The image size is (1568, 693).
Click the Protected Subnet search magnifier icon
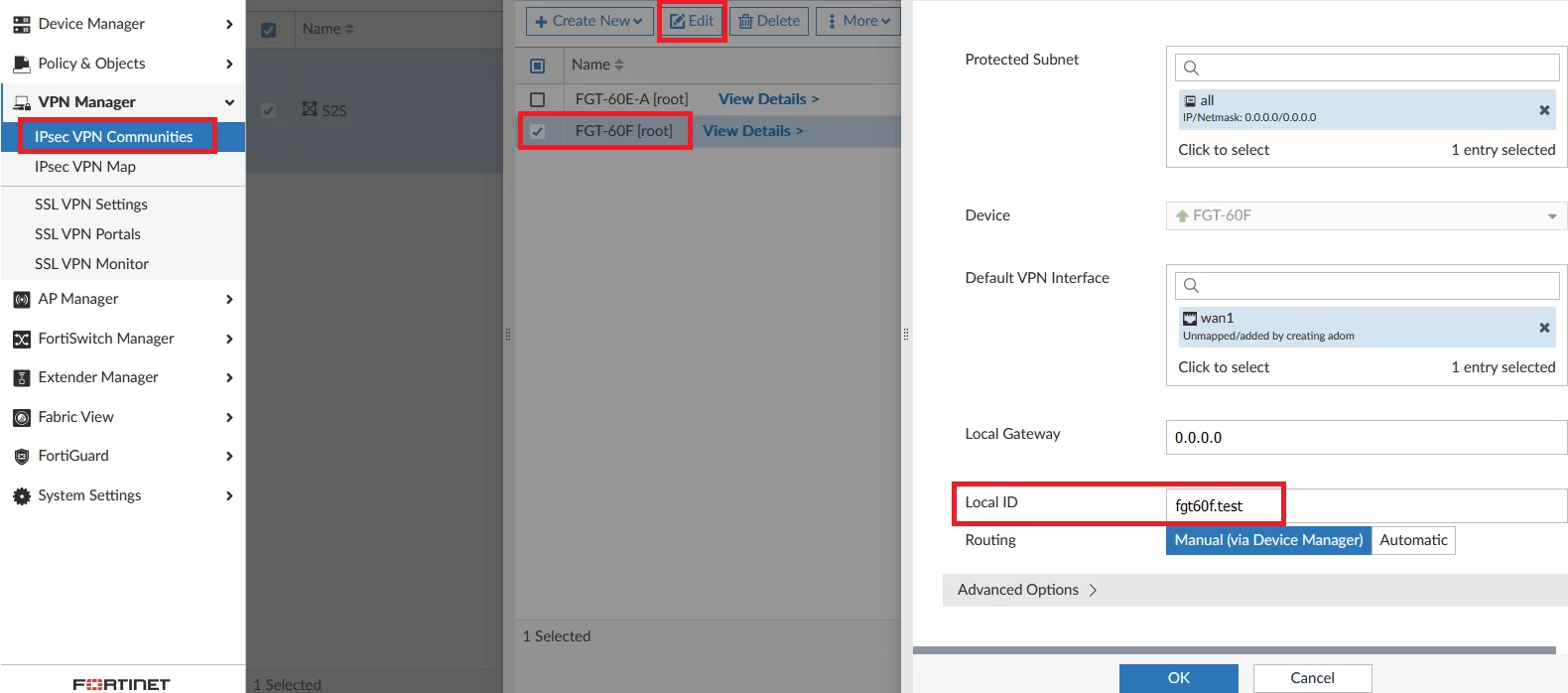(1191, 68)
